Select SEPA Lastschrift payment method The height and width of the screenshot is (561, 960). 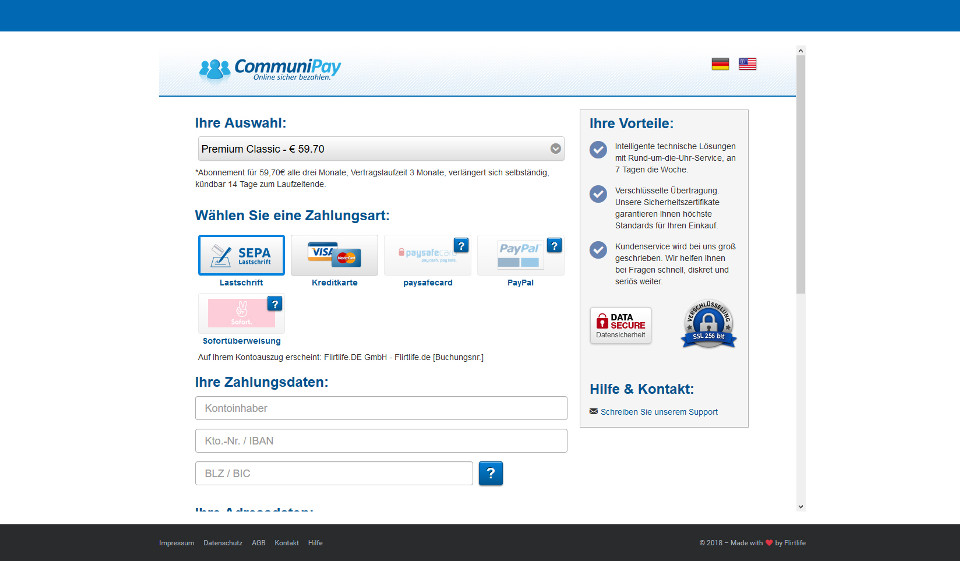[241, 256]
